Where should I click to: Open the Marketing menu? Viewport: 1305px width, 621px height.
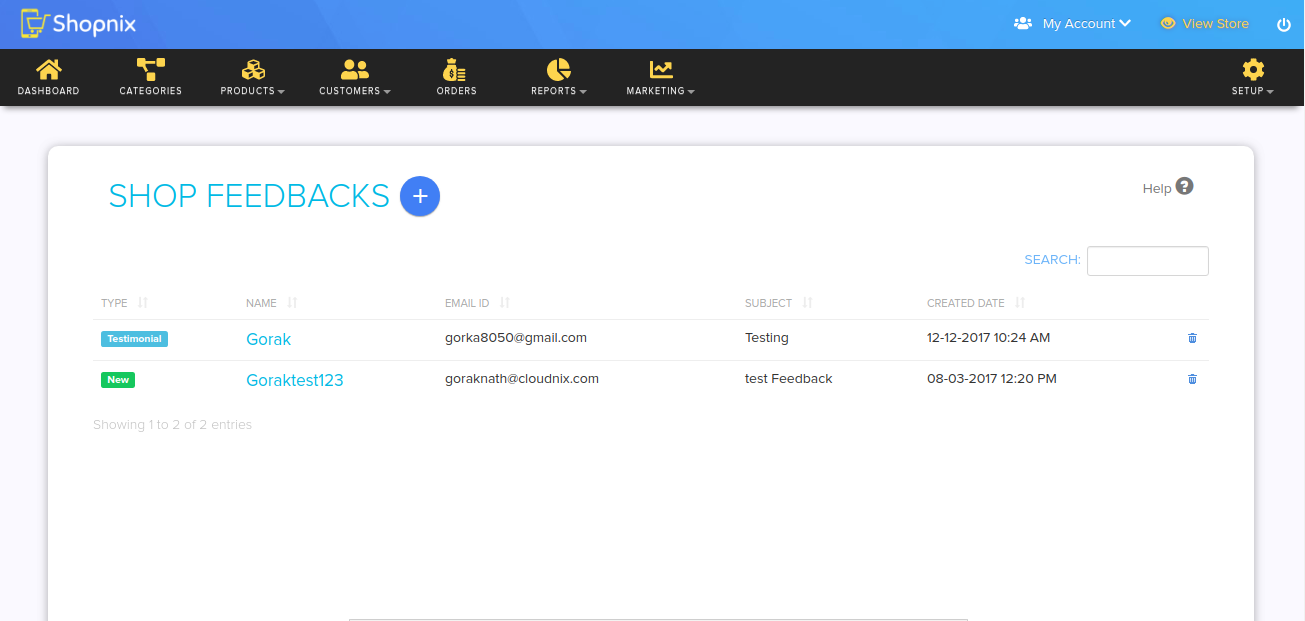tap(661, 77)
